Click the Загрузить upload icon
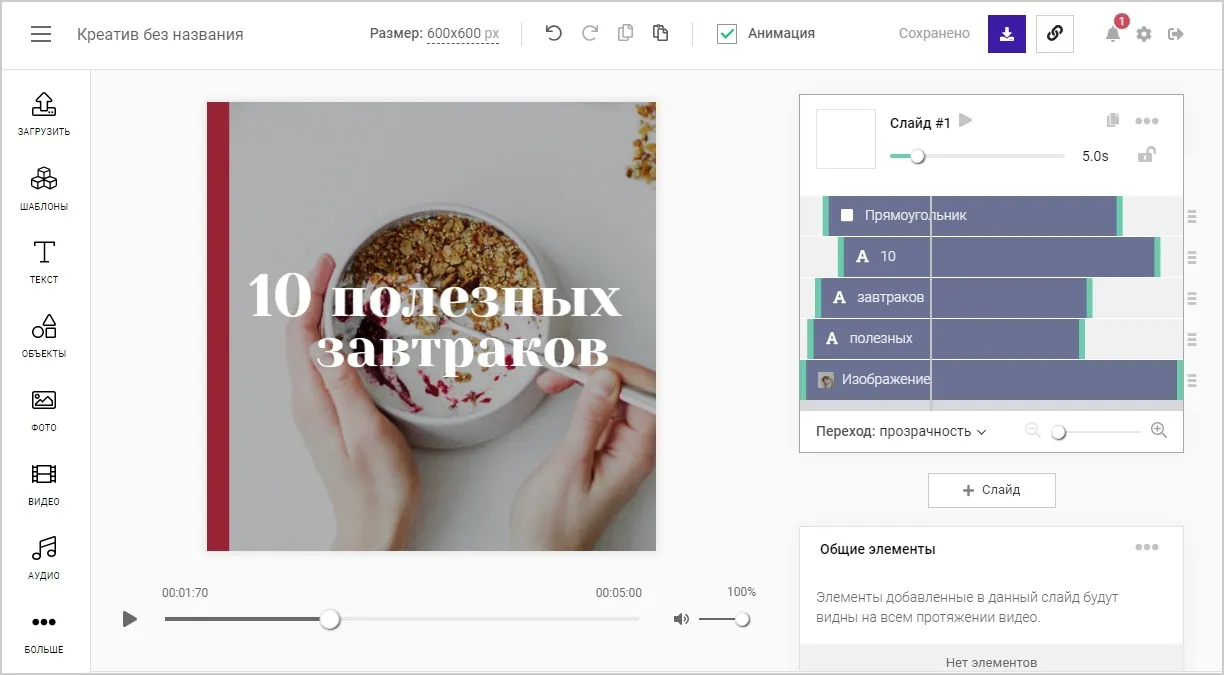 43,112
